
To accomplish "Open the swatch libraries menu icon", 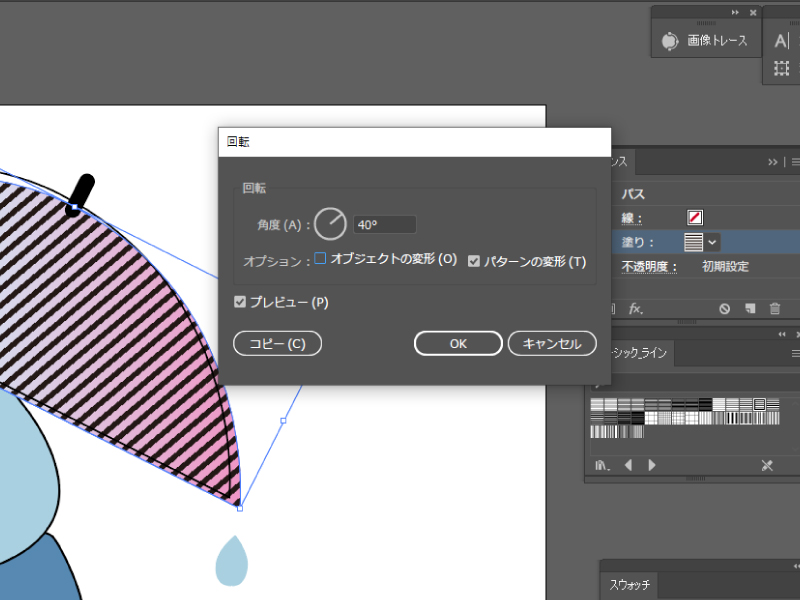I will [601, 465].
